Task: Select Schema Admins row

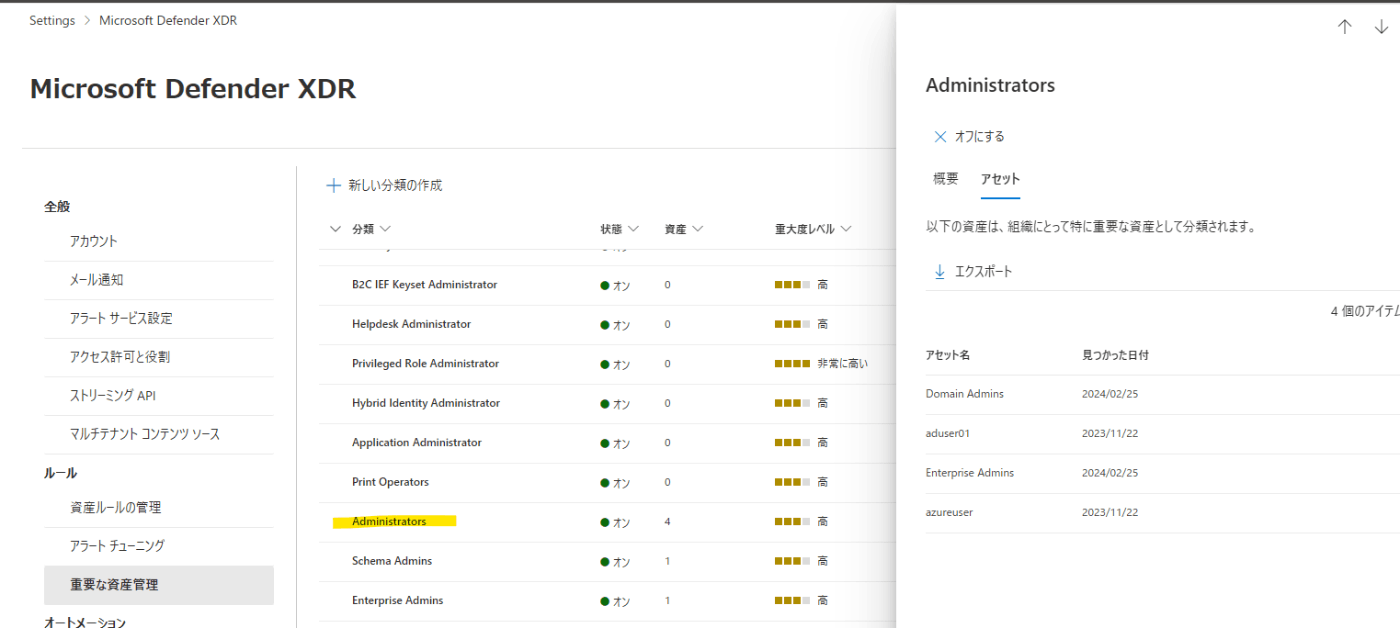Action: (608, 561)
